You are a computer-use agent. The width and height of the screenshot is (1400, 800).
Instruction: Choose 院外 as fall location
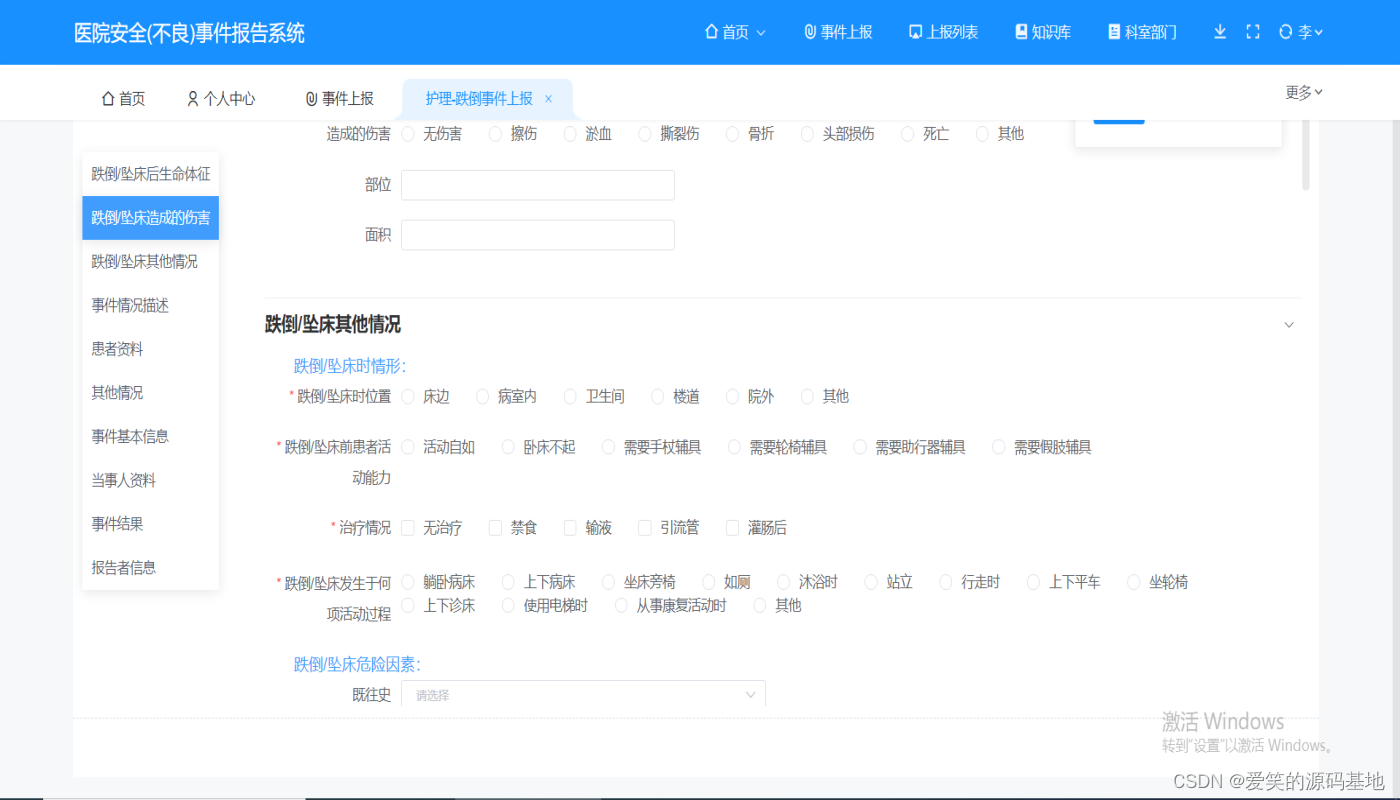click(x=733, y=397)
